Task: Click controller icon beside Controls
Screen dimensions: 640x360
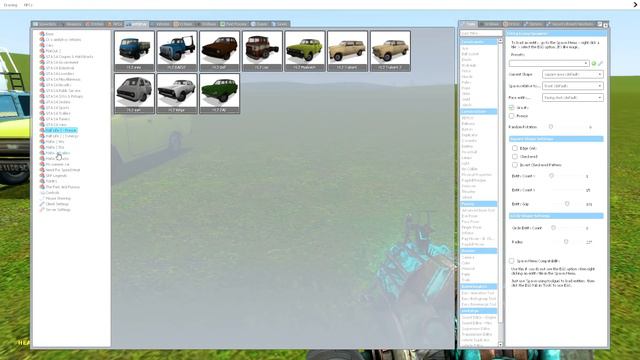Action: click(42, 193)
